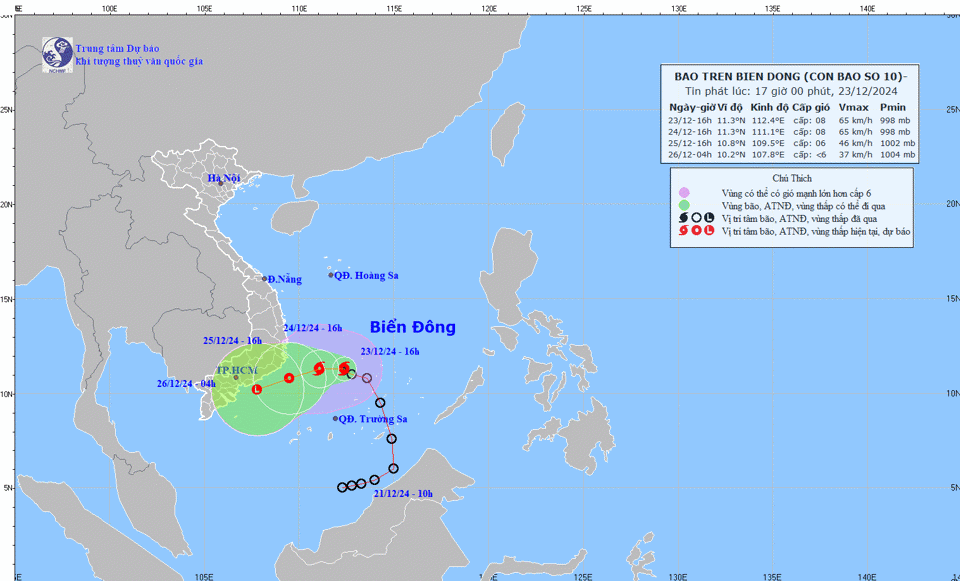The image size is (960, 581).
Task: Click the '107.8°E' longitude value
Action: [767, 155]
